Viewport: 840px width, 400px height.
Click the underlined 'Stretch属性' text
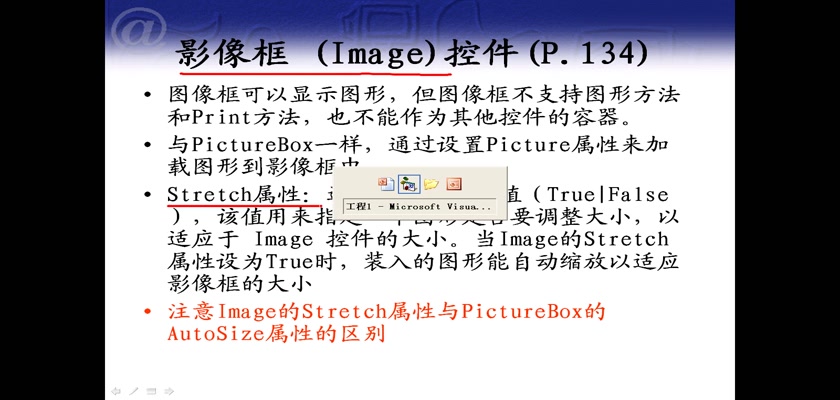pyautogui.click(x=237, y=194)
